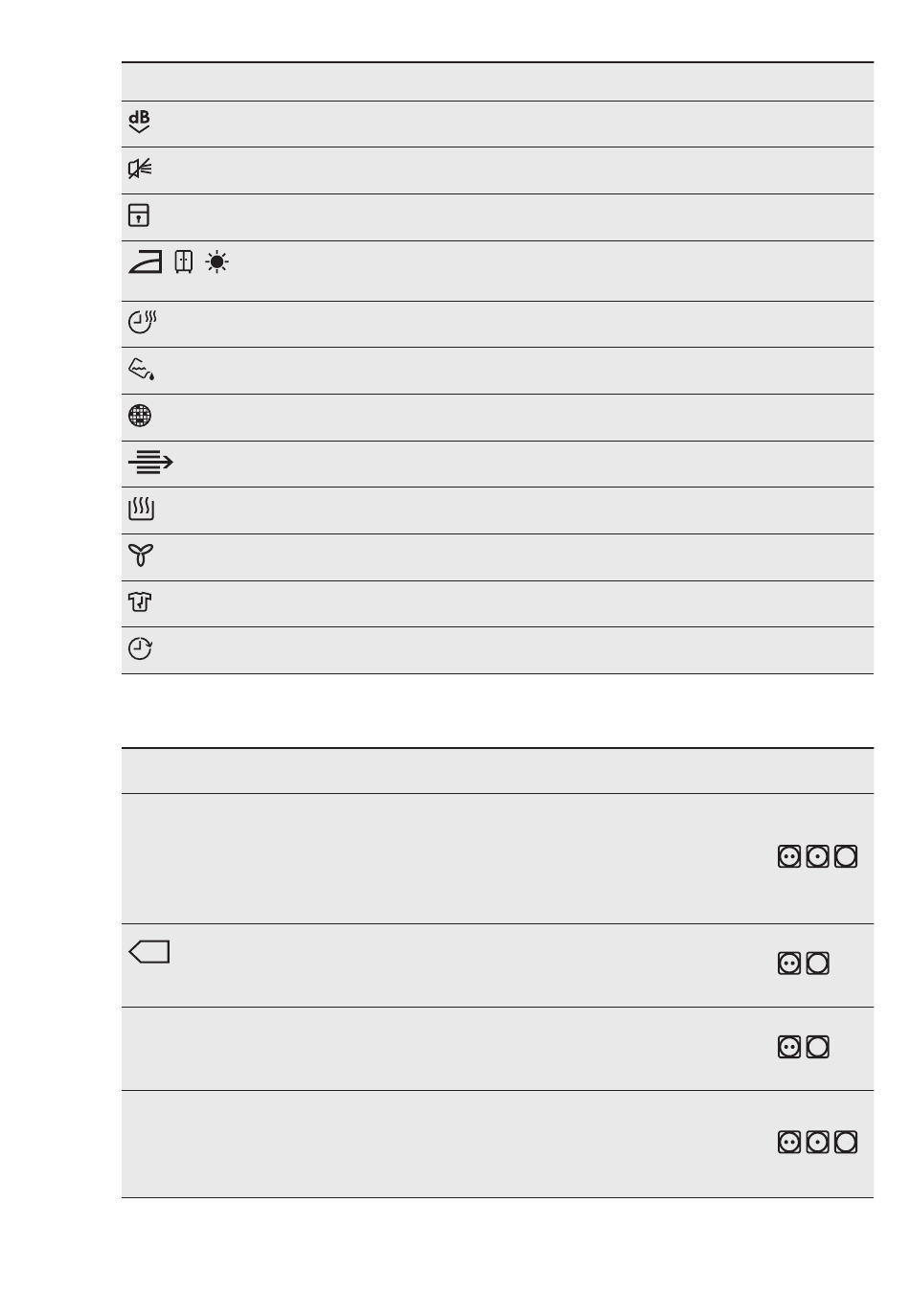Select the extra dry sun icon
Screen dimensions: 910x1316
coord(217,261)
